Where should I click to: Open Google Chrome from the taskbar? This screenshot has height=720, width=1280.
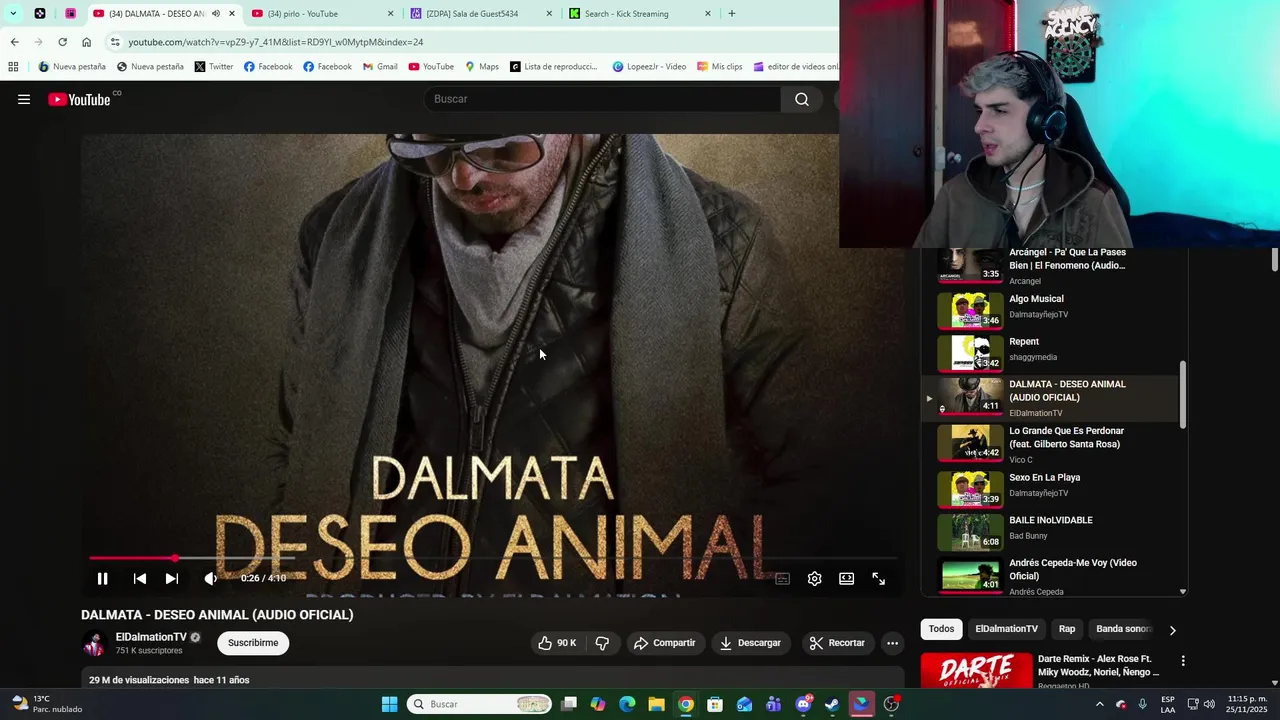click(x=686, y=704)
